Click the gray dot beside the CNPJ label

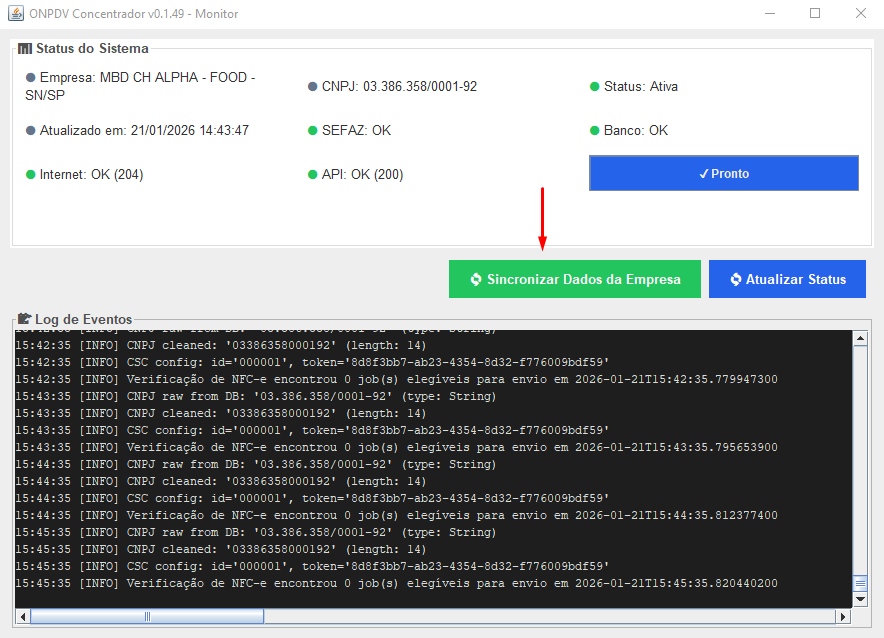click(x=313, y=87)
